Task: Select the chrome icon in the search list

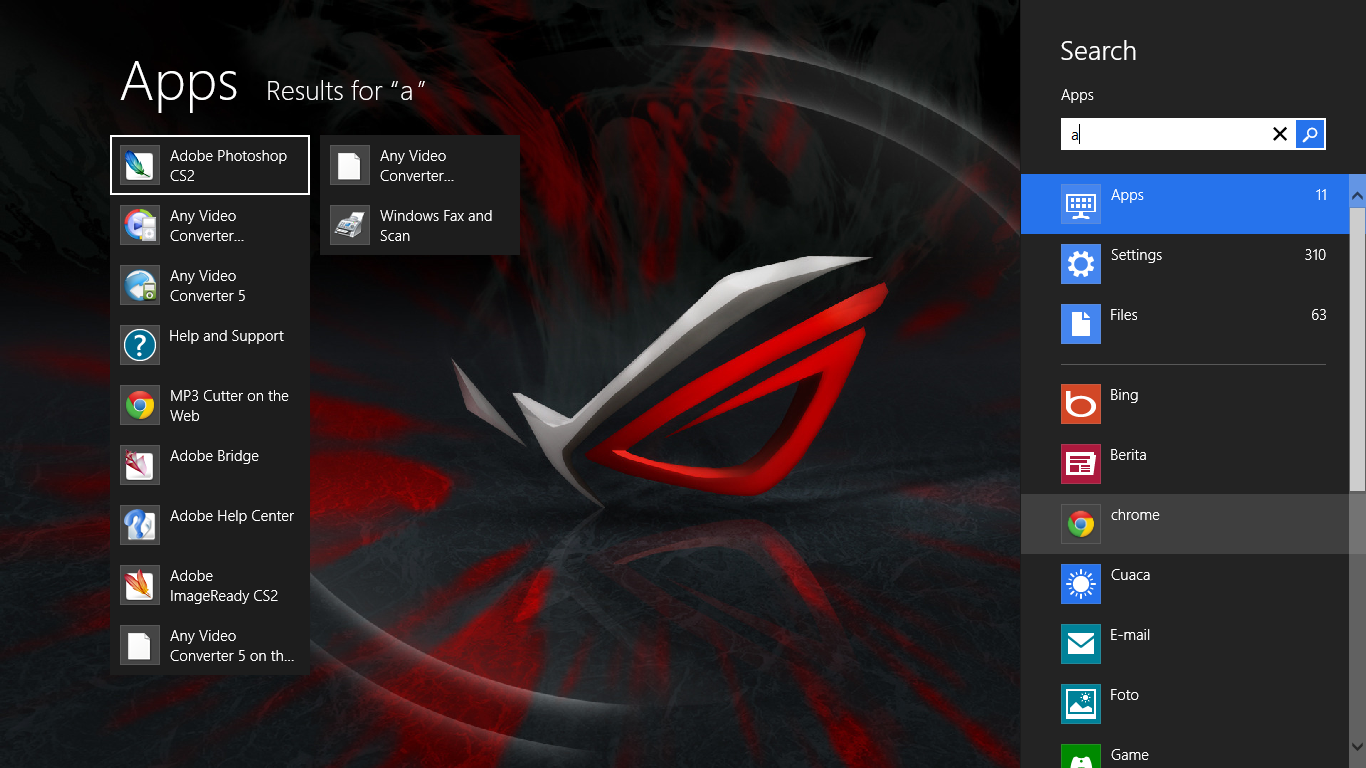Action: tap(1081, 524)
